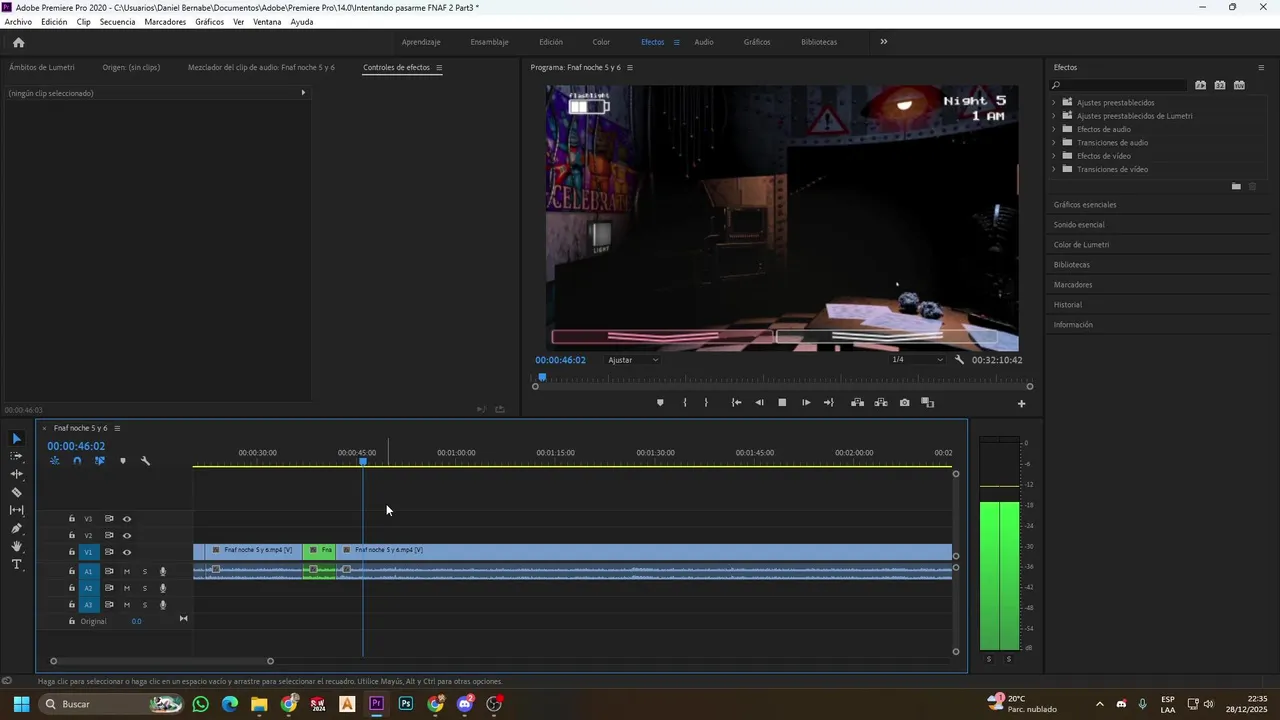The image size is (1280, 720).
Task: Toggle Snap in timeline
Action: pyautogui.click(x=77, y=461)
